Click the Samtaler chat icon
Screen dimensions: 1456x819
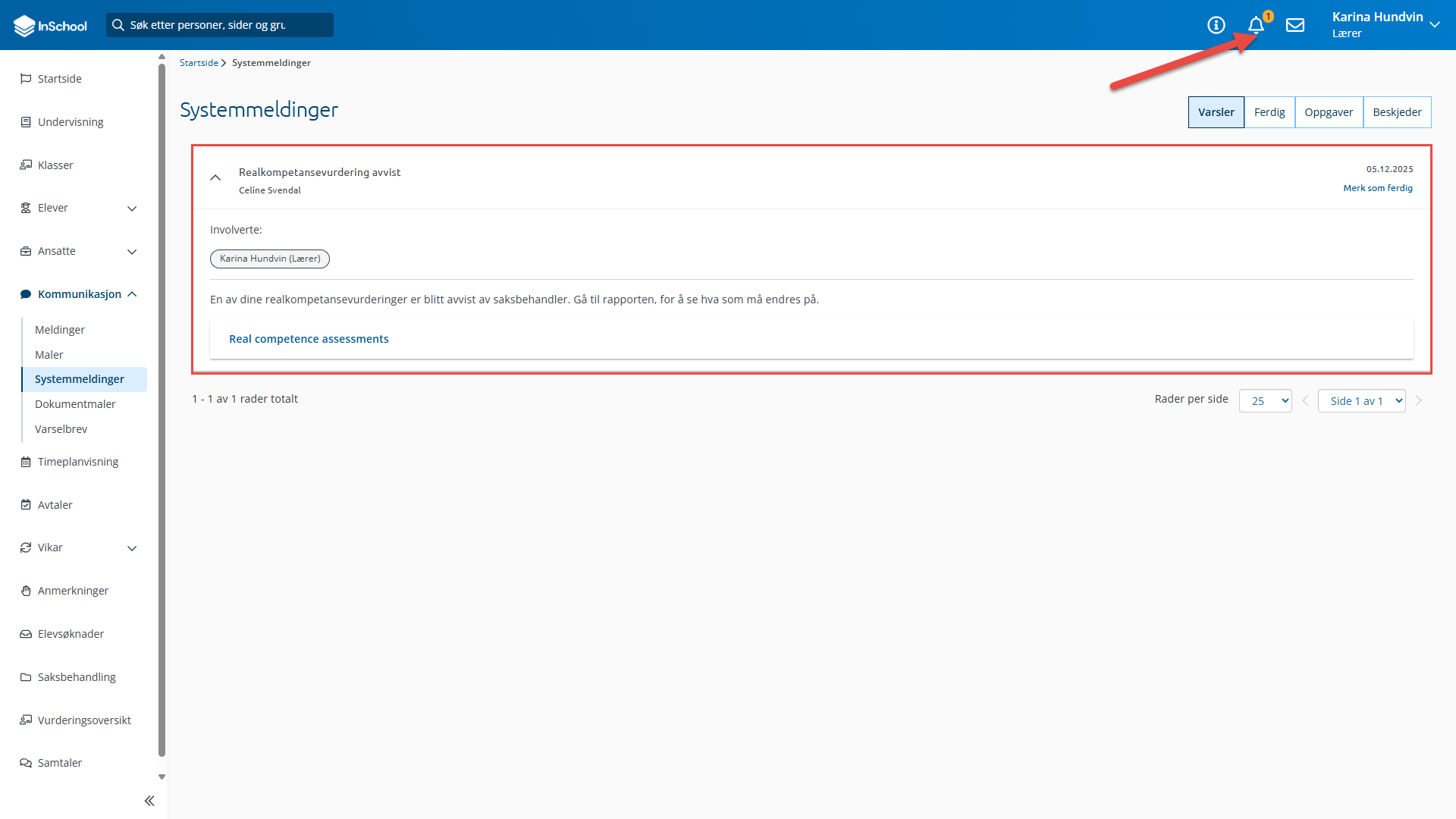pyautogui.click(x=26, y=763)
